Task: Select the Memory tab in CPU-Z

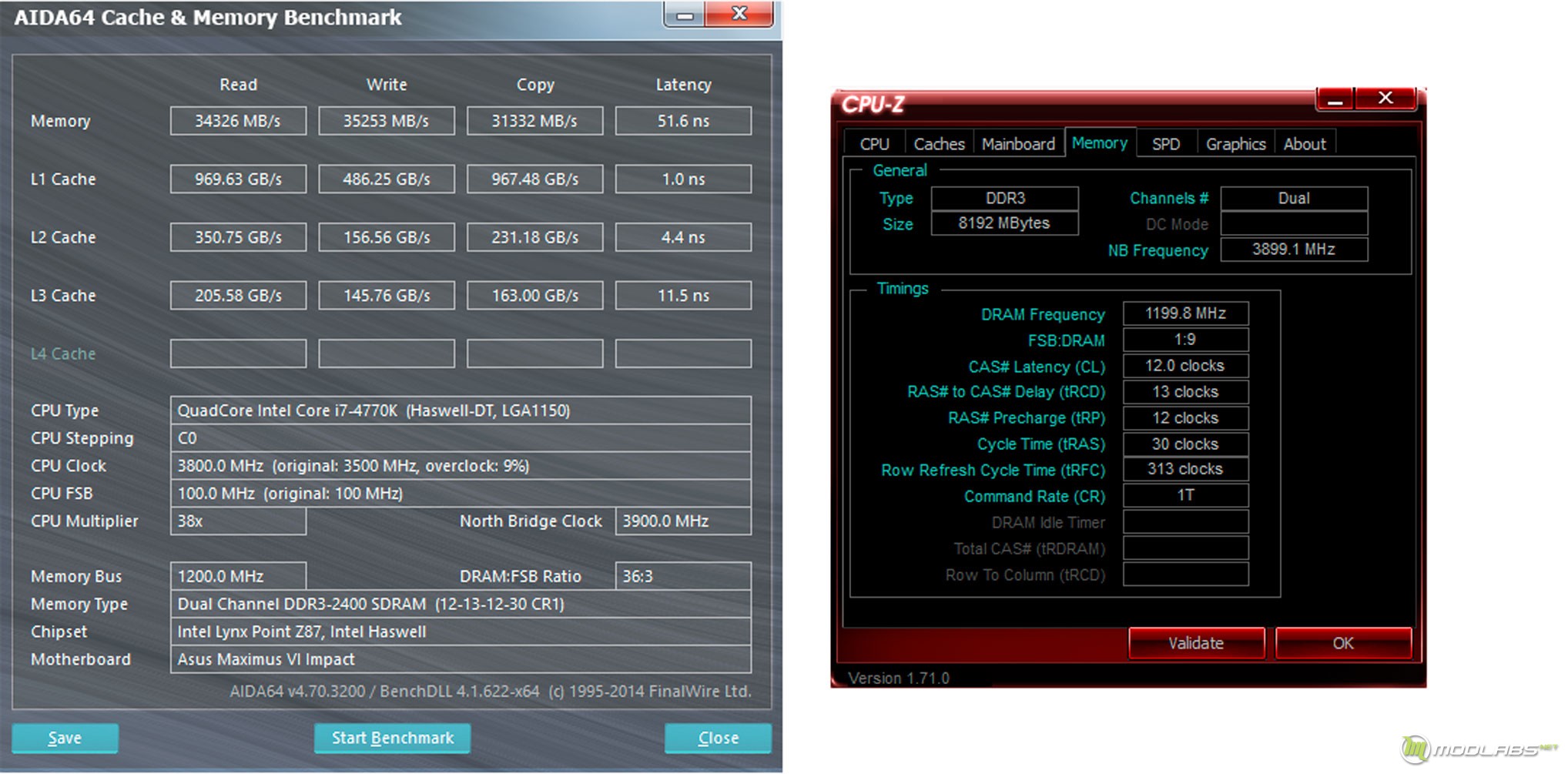Action: (x=1100, y=142)
